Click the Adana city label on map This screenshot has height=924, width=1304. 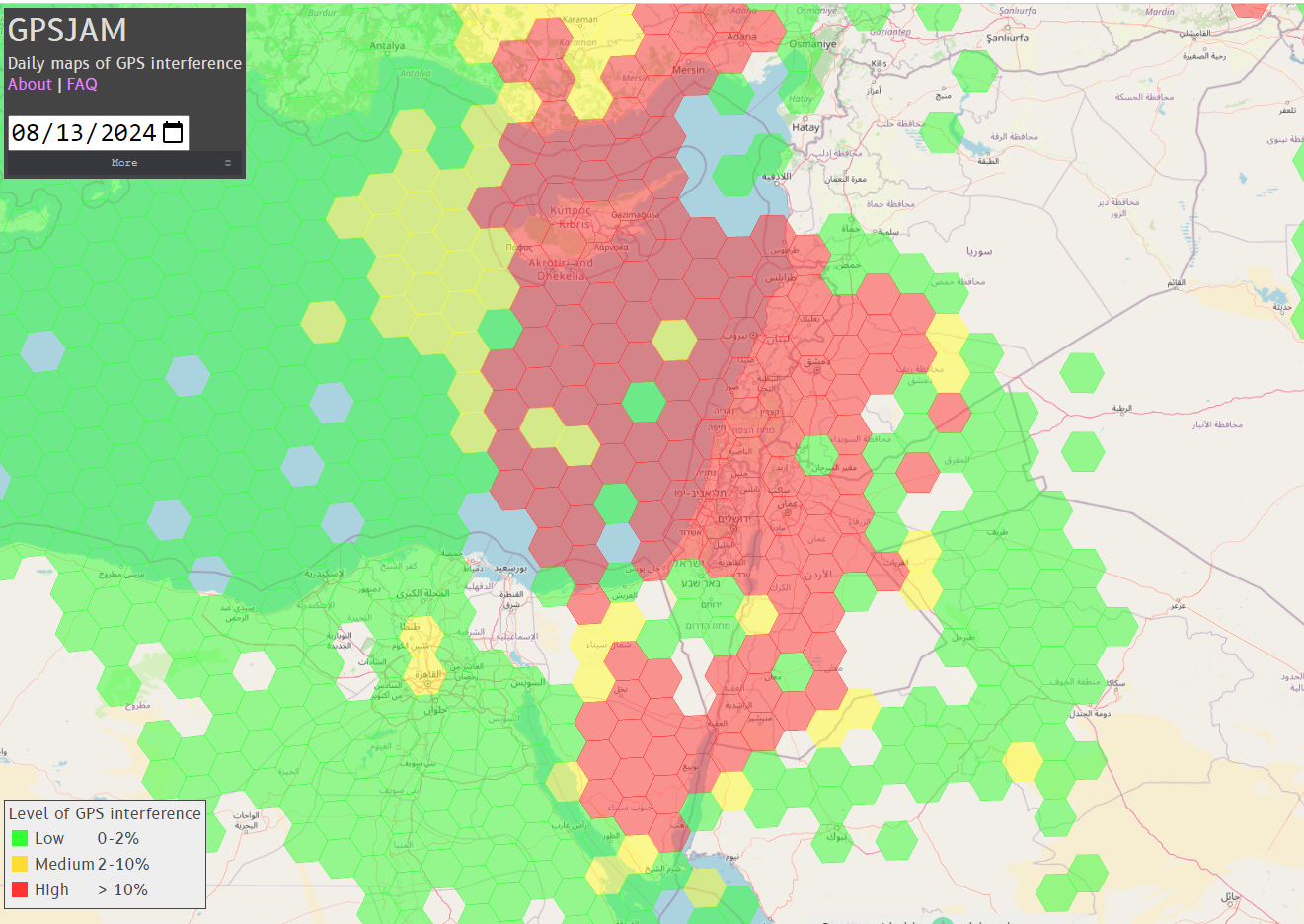[741, 37]
